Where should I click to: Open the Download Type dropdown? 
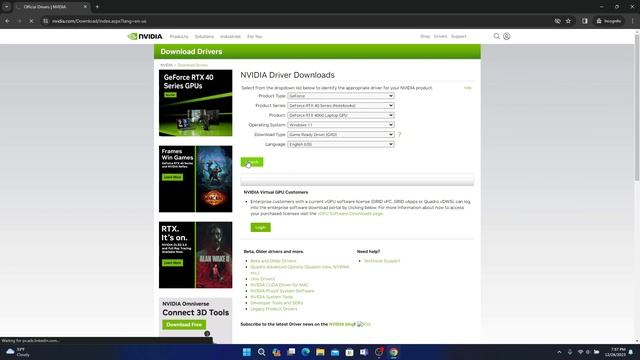[x=340, y=134]
